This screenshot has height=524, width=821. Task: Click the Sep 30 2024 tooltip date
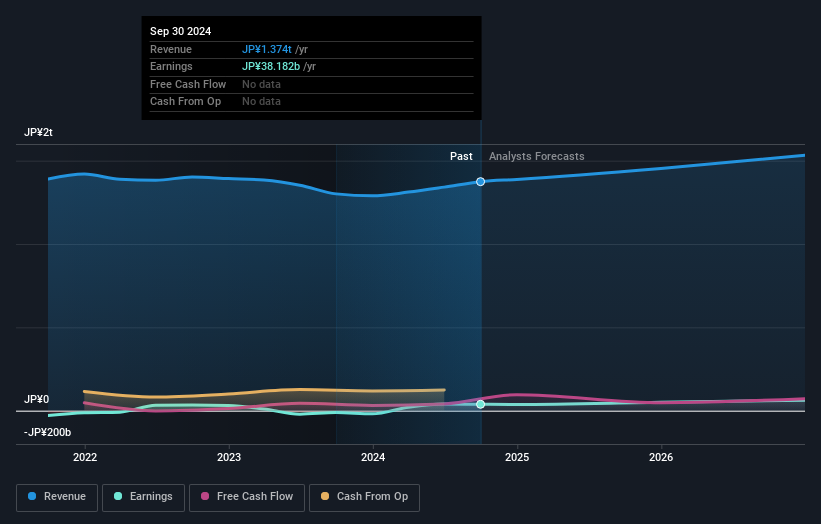(x=181, y=31)
